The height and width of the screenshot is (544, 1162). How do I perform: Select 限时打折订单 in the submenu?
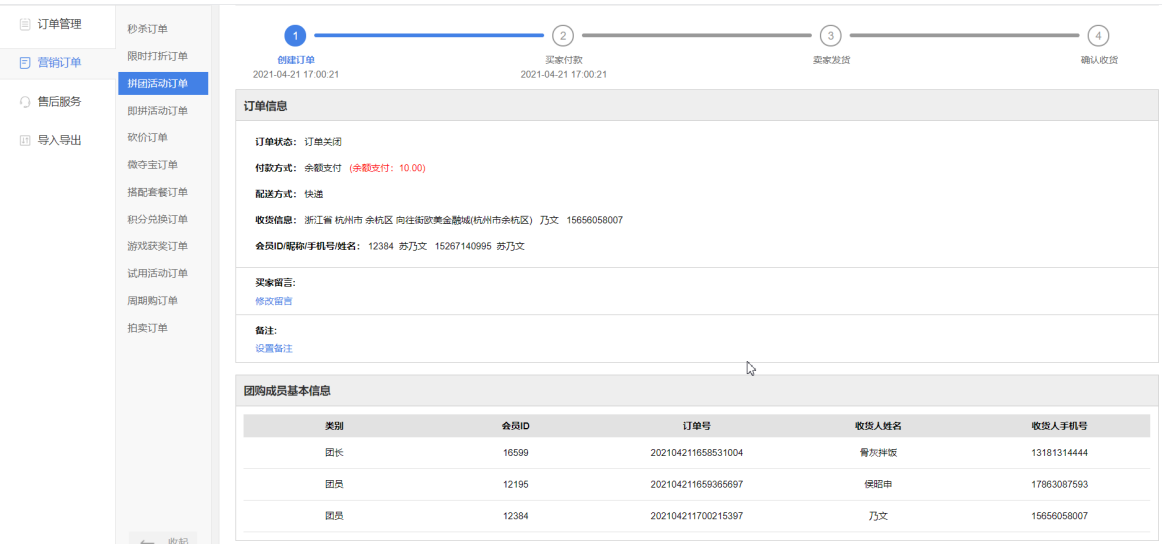(x=157, y=56)
